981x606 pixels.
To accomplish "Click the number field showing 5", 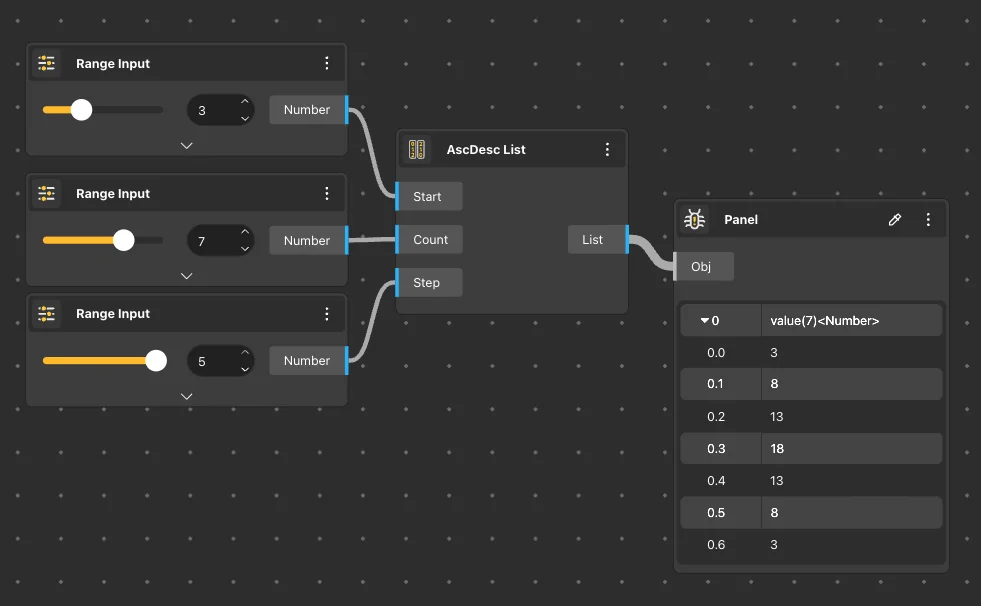I will click(210, 361).
